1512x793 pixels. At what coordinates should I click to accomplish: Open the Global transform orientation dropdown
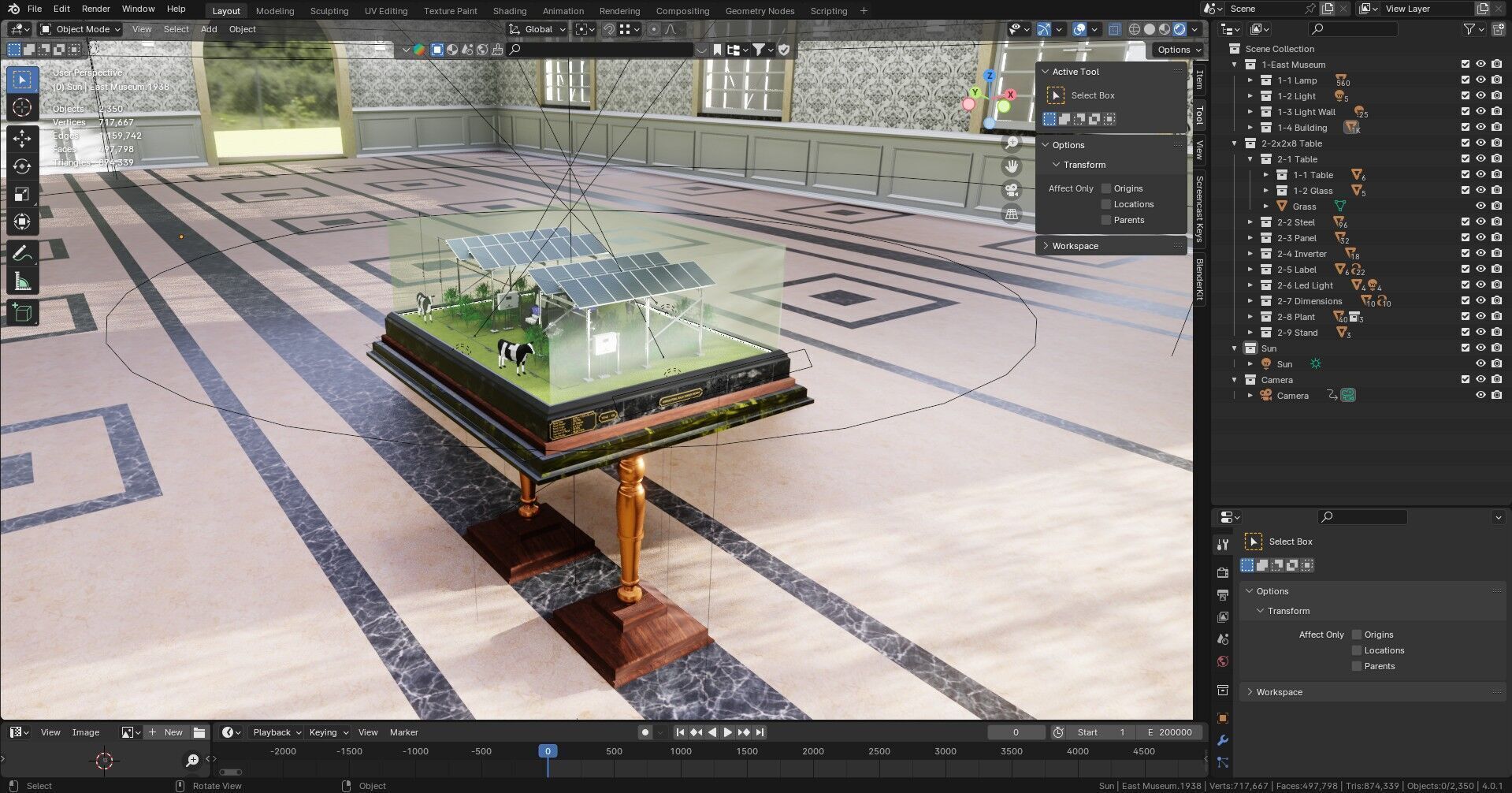tap(537, 29)
